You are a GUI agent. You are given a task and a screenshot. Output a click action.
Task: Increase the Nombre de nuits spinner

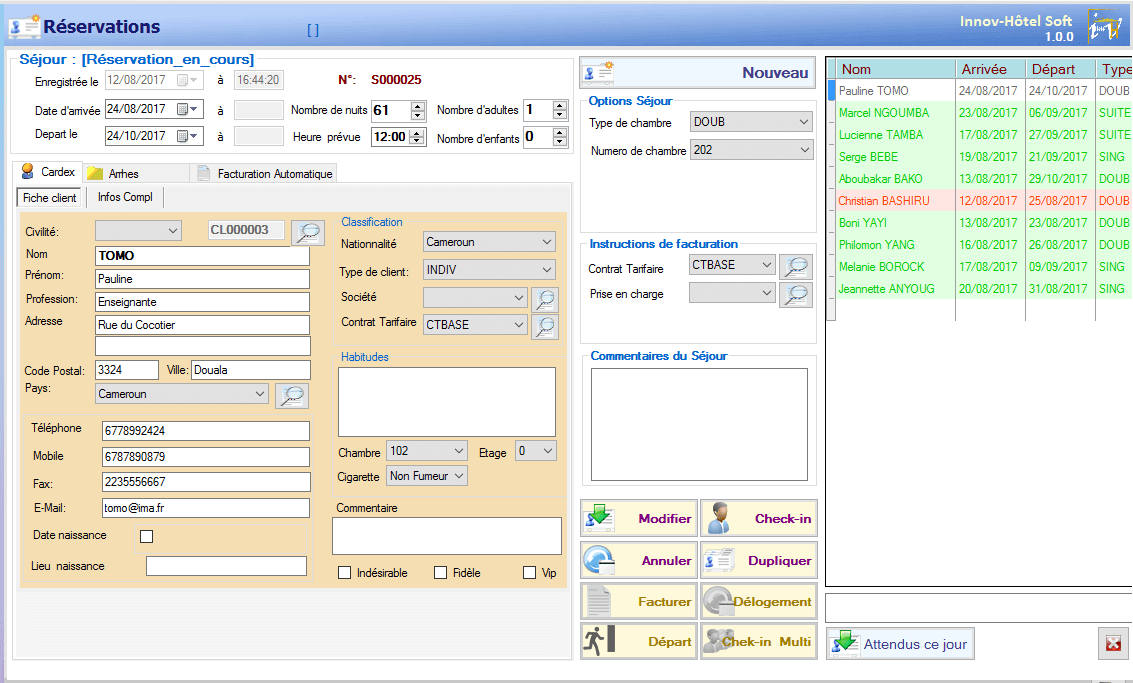pyautogui.click(x=418, y=105)
